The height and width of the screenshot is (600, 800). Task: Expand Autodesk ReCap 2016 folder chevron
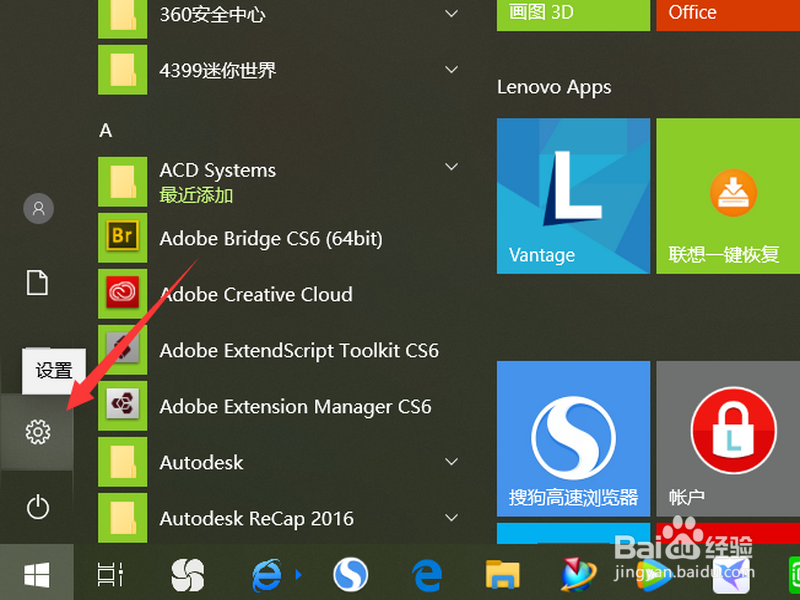[451, 517]
